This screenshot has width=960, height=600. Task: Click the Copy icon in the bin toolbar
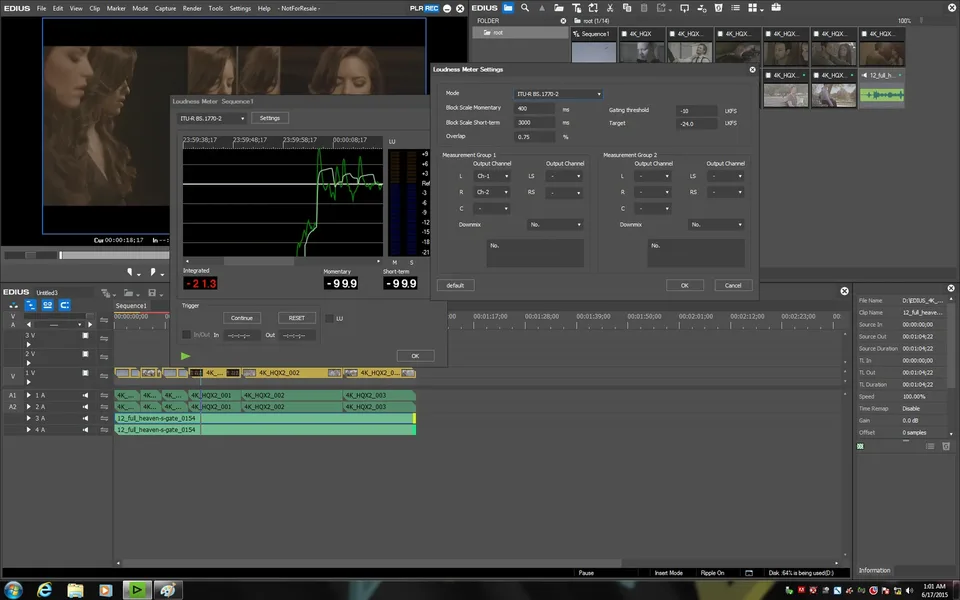tap(627, 8)
